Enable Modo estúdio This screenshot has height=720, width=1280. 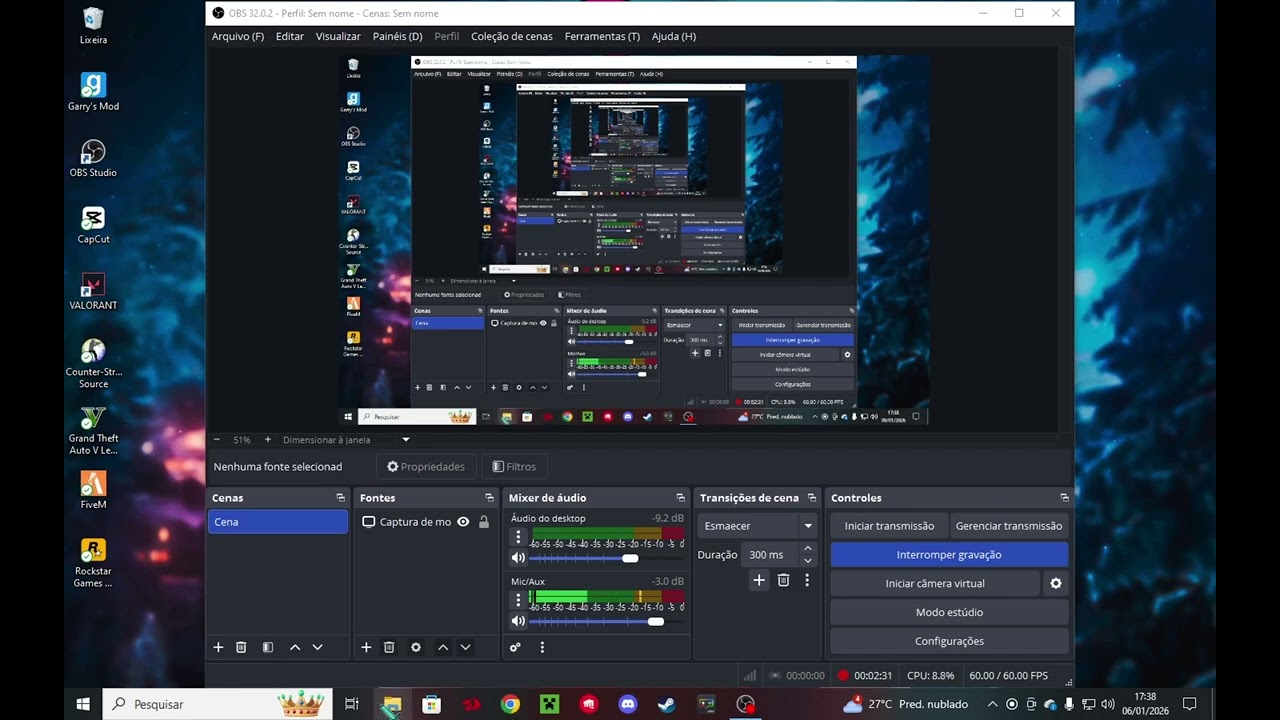click(949, 612)
